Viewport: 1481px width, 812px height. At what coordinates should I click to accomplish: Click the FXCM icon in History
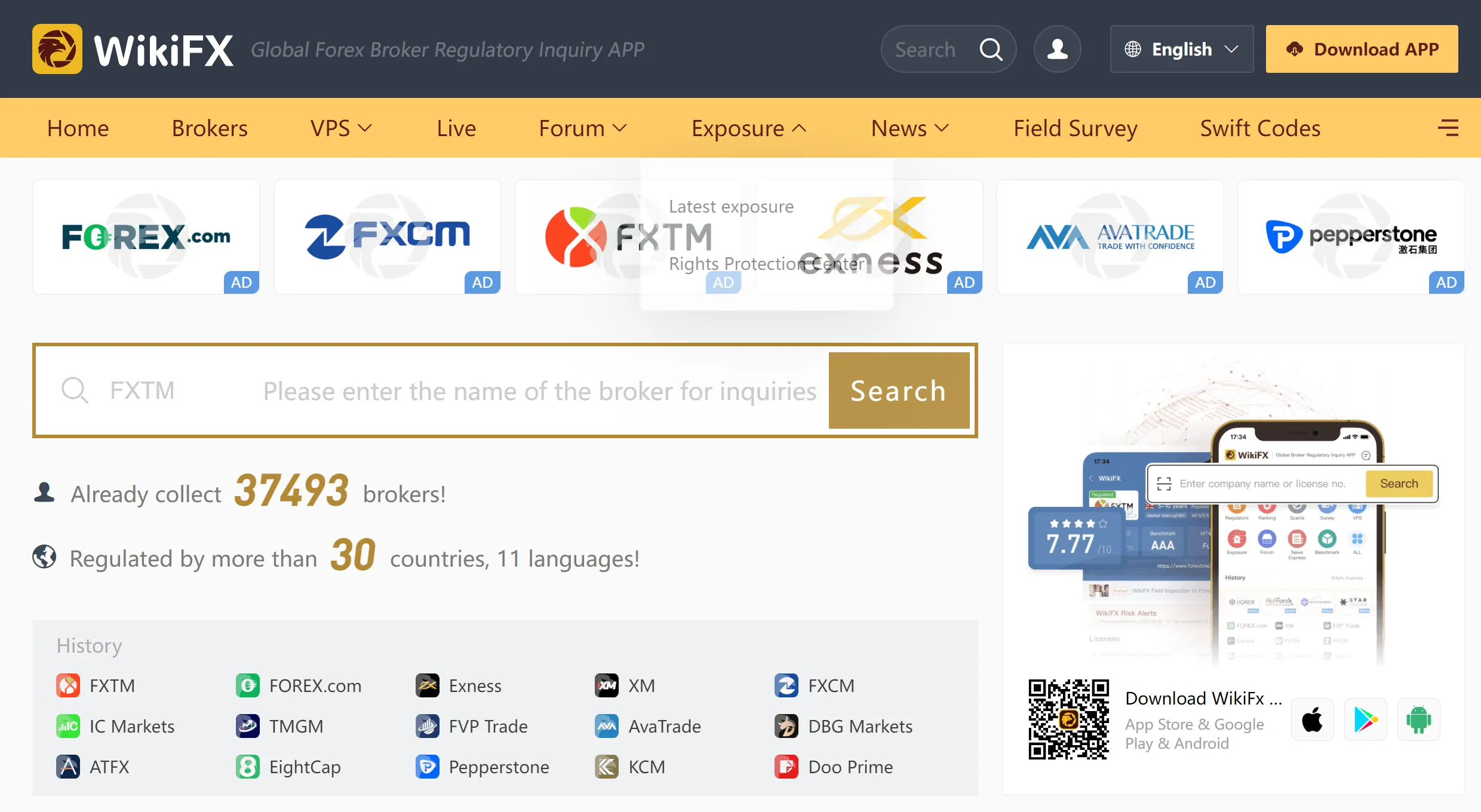coord(786,685)
